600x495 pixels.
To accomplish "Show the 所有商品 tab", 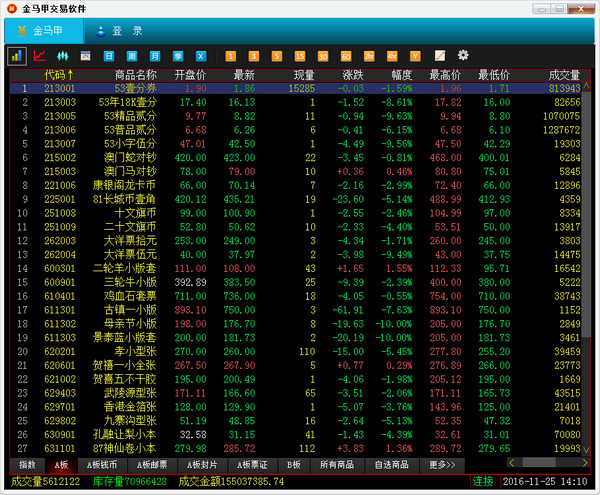I will point(337,465).
